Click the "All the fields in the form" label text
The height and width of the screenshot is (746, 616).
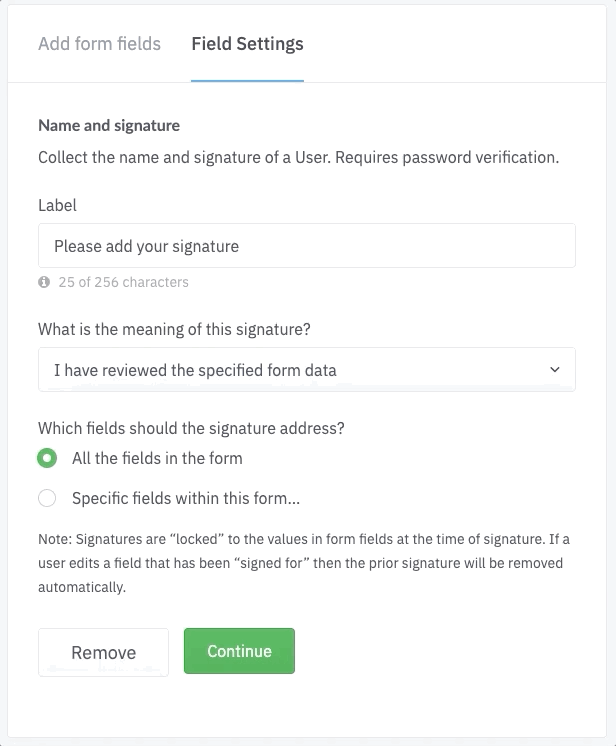point(157,459)
